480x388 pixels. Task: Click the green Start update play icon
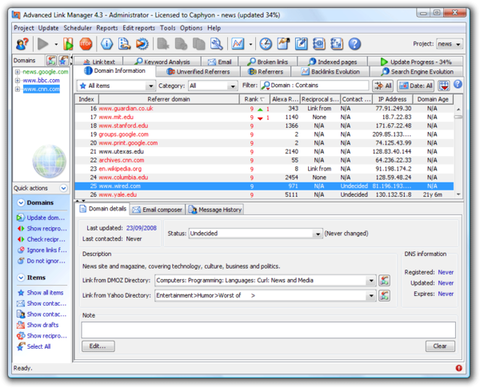68,44
